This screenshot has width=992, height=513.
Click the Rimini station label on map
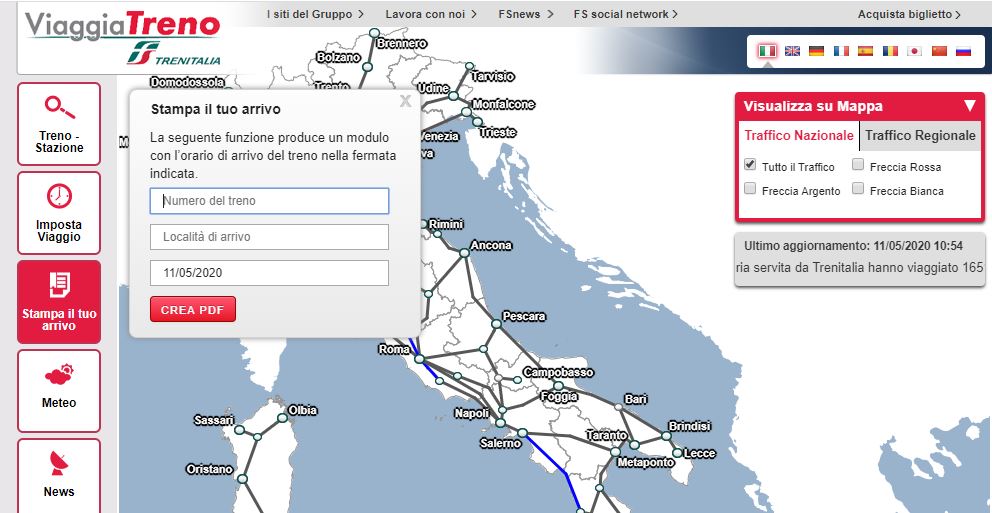[446, 224]
